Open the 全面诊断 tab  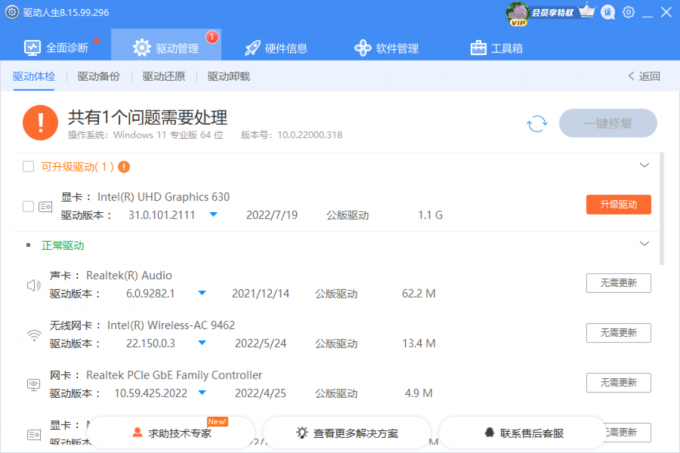click(x=56, y=48)
